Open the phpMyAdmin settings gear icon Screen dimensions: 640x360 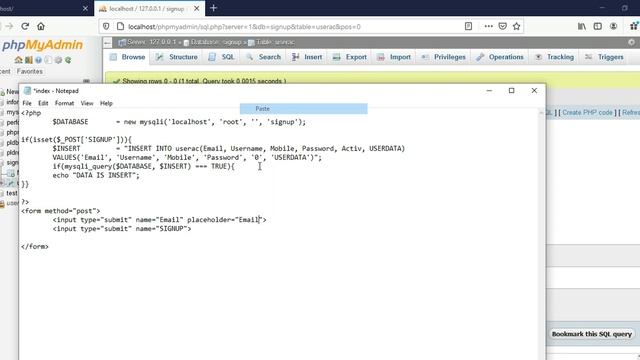click(x=58, y=60)
